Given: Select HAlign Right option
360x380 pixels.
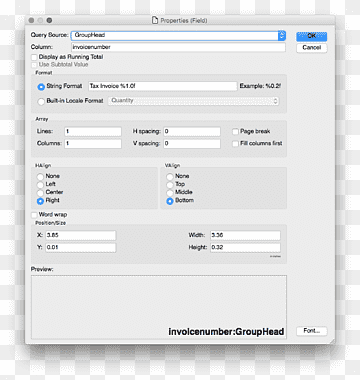Looking at the screenshot, I should [x=40, y=201].
